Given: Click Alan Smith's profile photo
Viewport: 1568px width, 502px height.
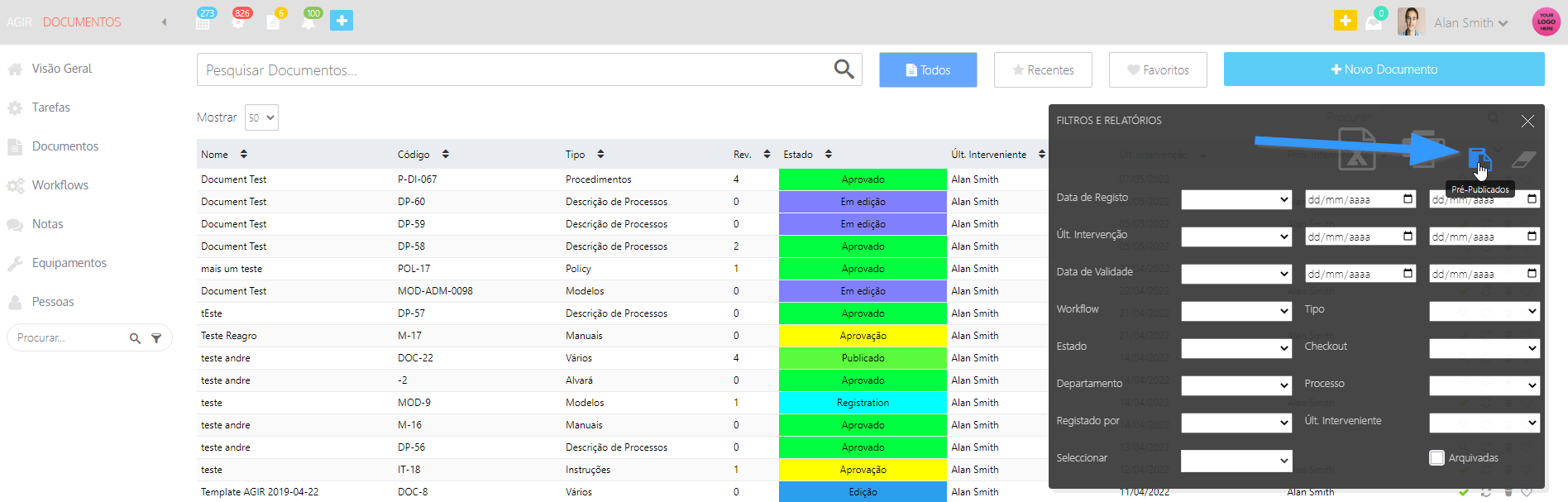Looking at the screenshot, I should point(1410,22).
